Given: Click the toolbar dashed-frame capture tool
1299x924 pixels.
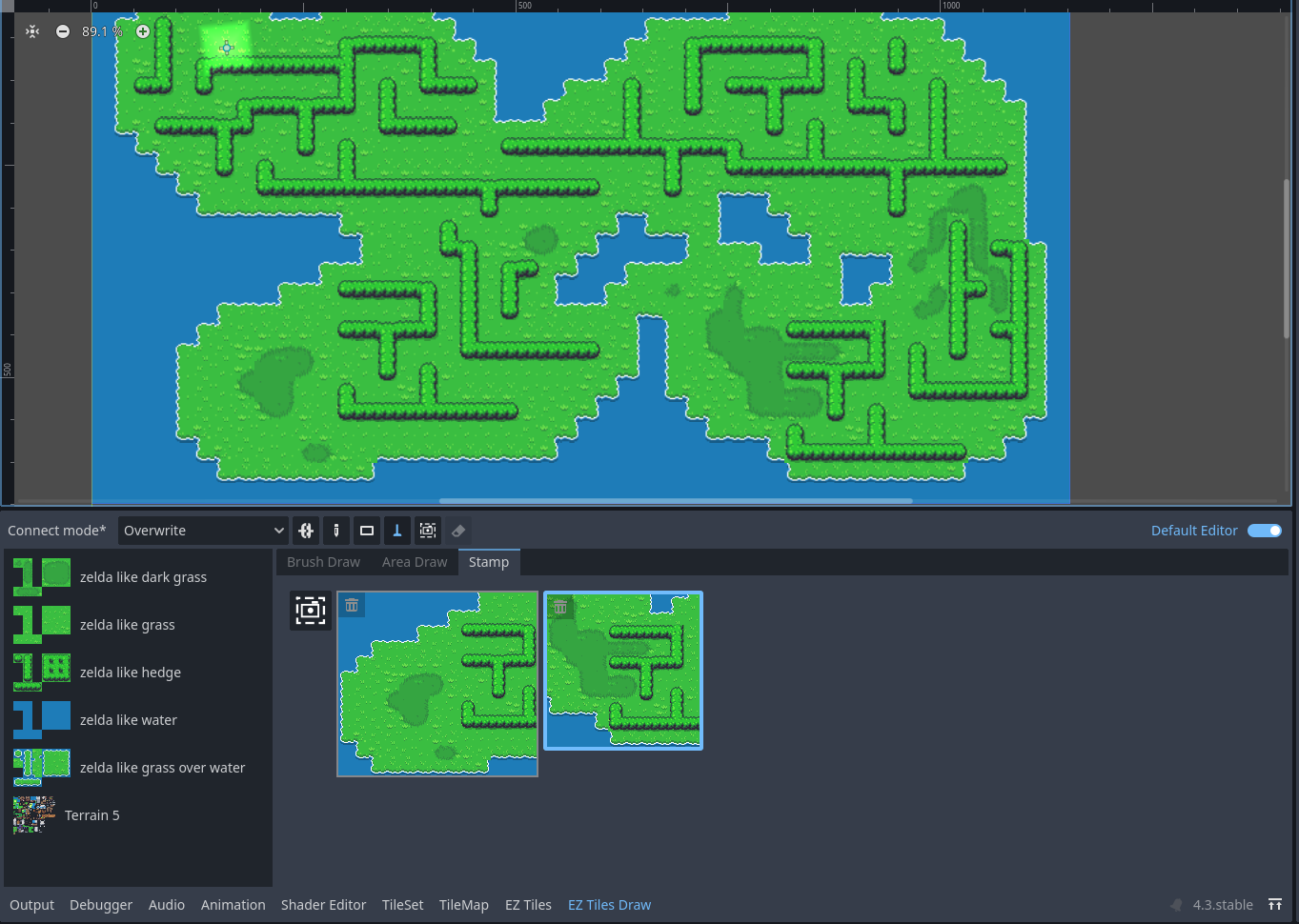Looking at the screenshot, I should (x=428, y=531).
